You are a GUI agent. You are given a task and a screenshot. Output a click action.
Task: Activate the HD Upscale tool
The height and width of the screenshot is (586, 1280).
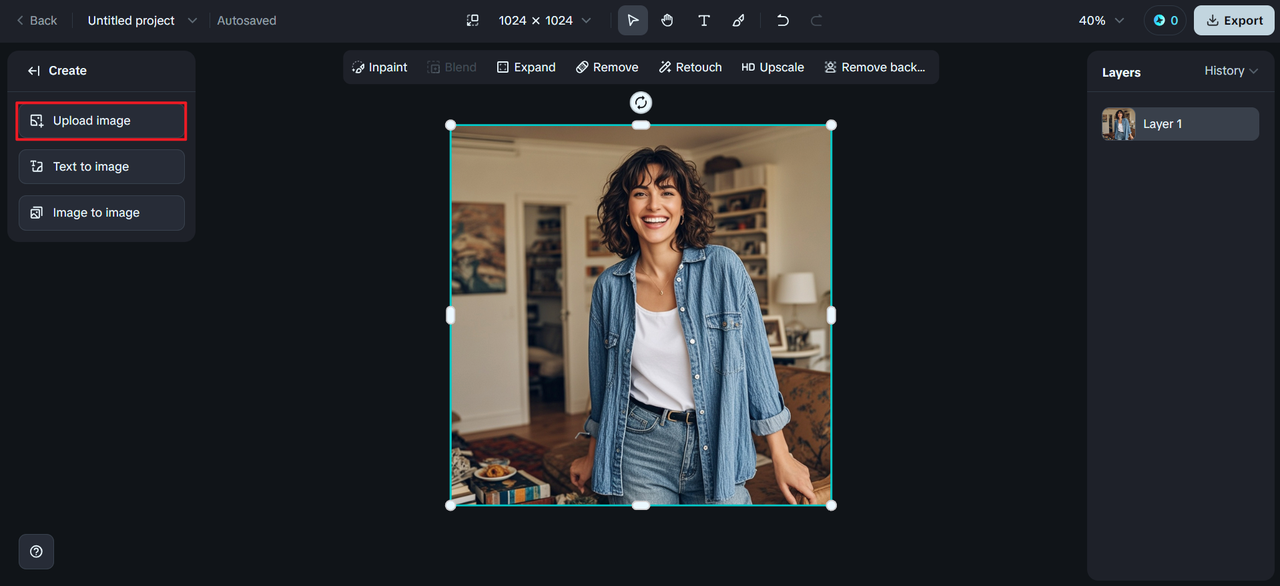(772, 67)
